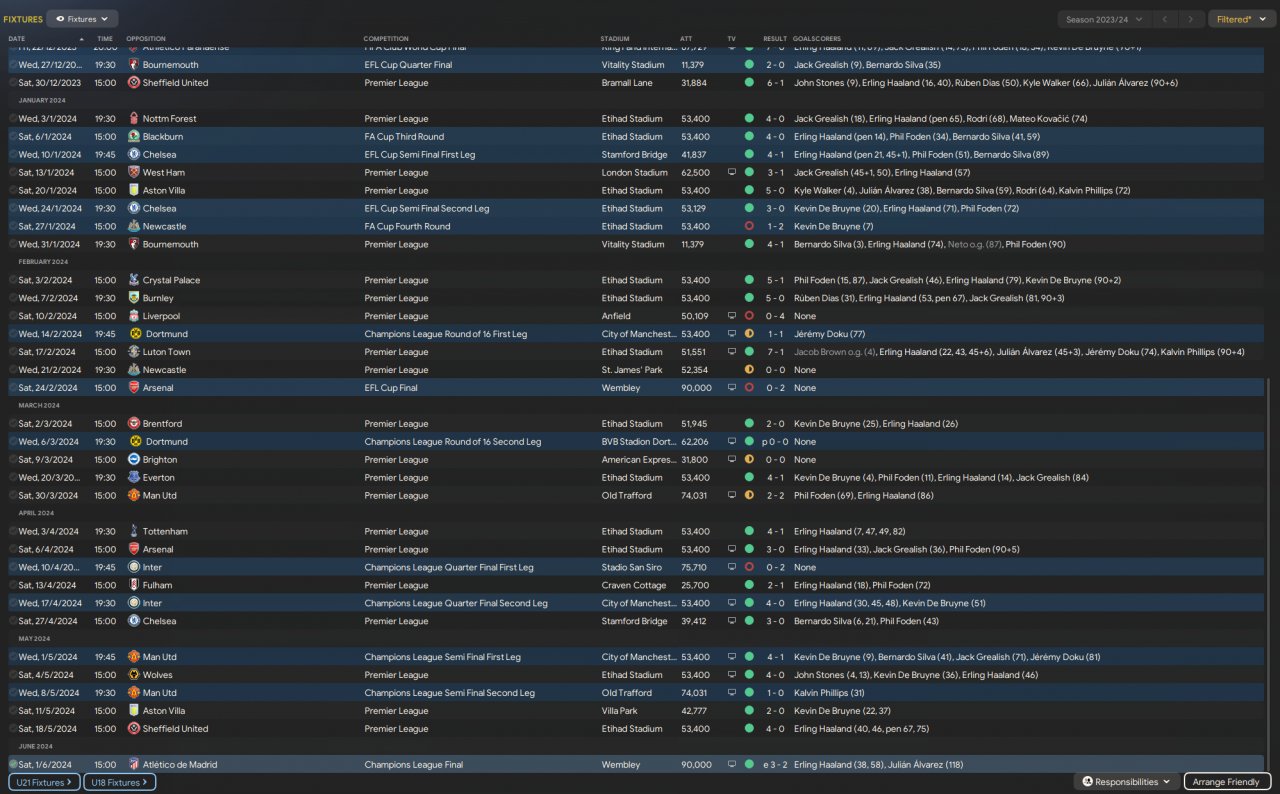Click the Everton club badge
Screen dimensions: 1280x794
pos(134,478)
